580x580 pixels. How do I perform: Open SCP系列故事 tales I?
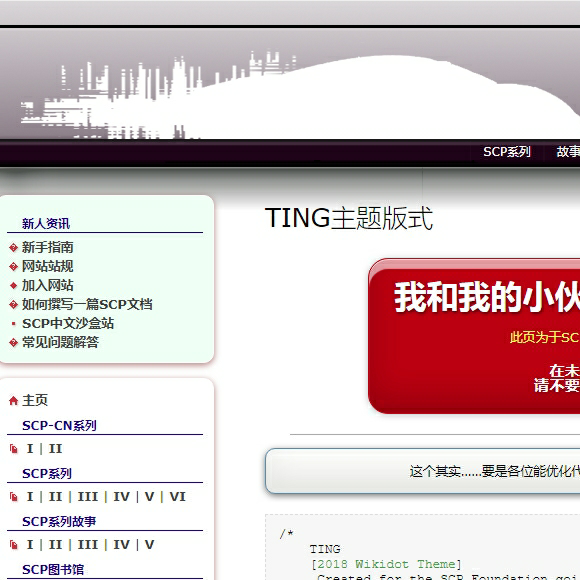tap(30, 545)
